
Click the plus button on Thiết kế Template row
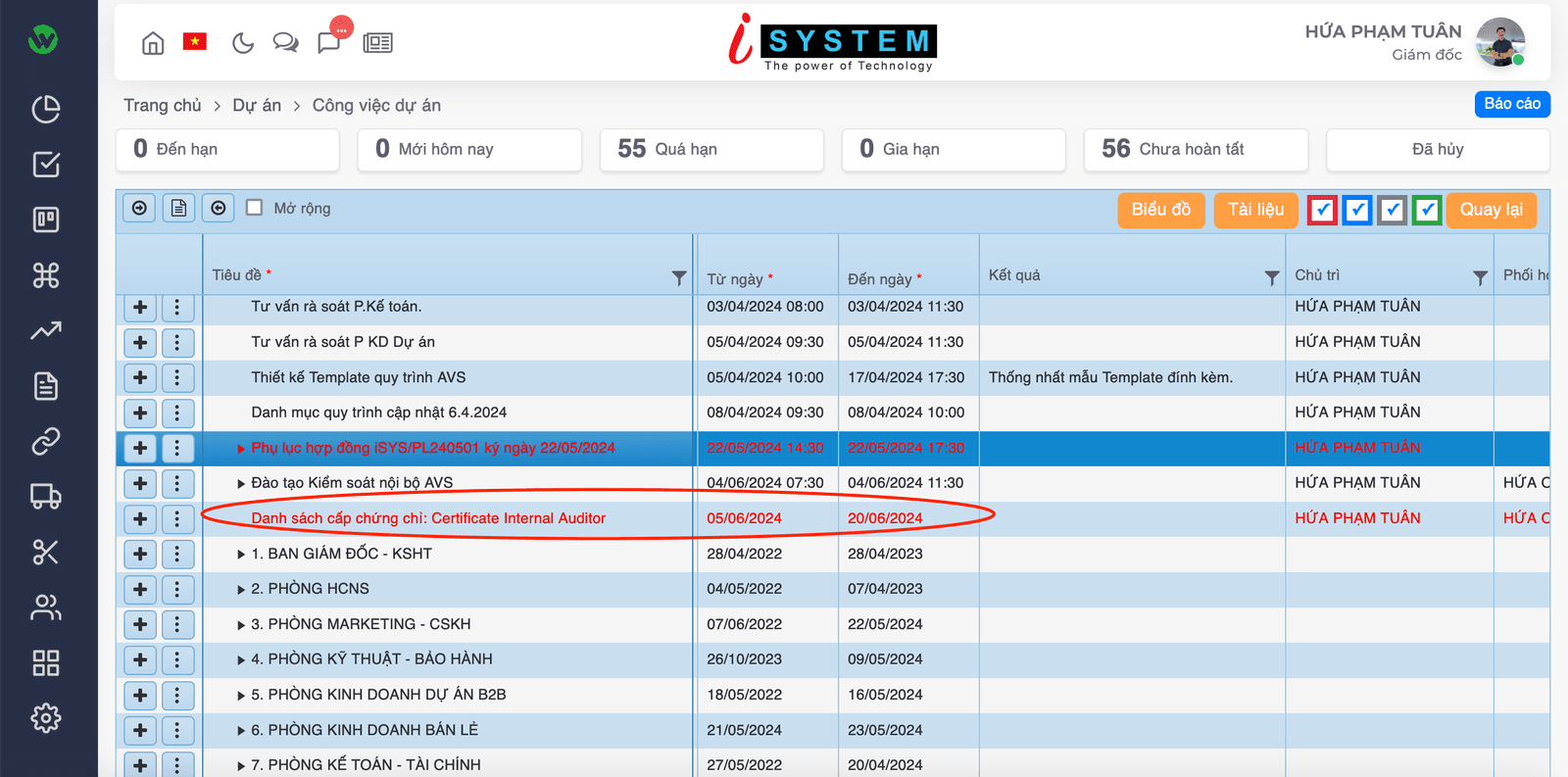140,378
